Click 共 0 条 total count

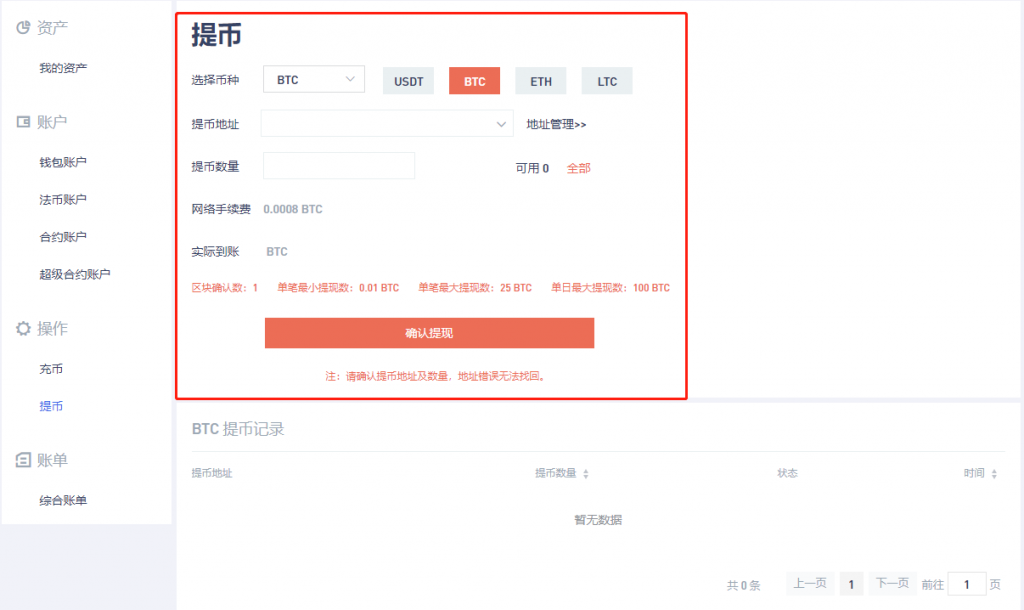coord(744,585)
